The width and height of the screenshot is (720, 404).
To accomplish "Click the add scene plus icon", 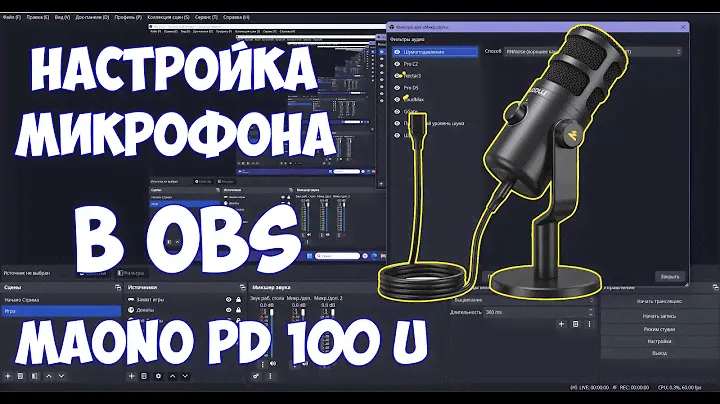I will point(7,376).
